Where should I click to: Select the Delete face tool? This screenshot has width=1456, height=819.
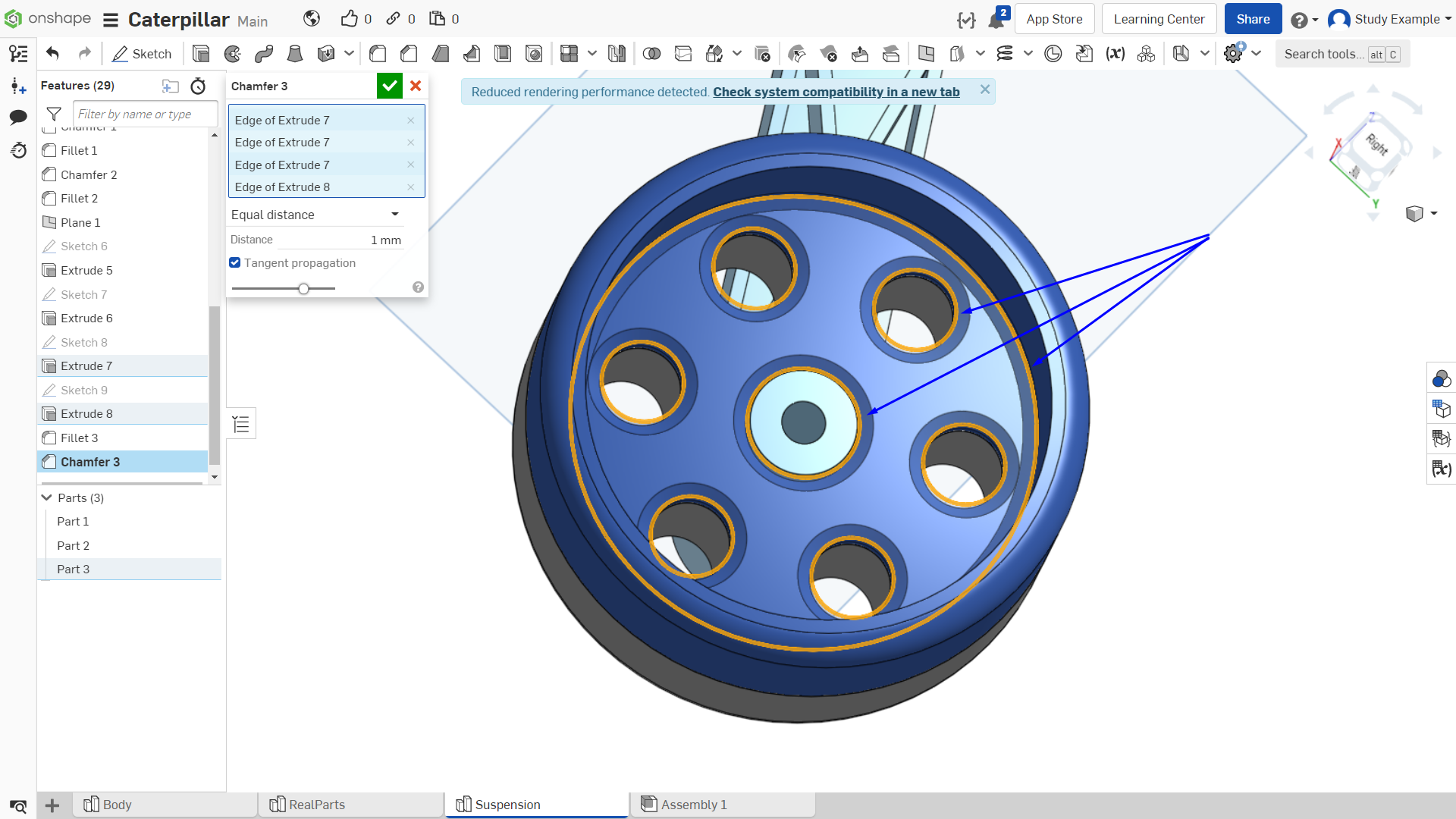tap(829, 54)
